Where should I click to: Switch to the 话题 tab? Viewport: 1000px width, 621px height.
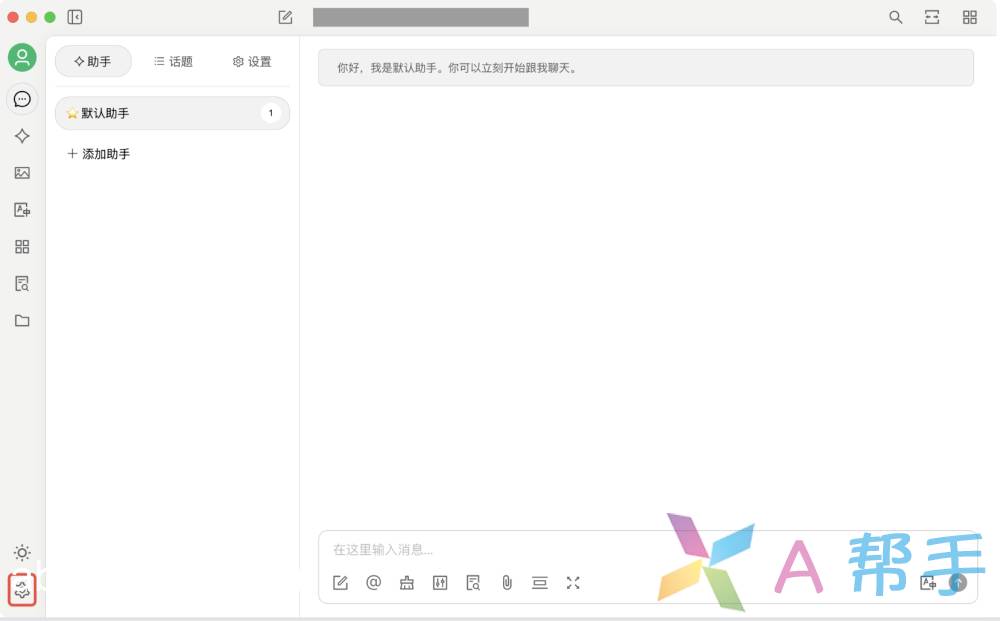pyautogui.click(x=173, y=62)
